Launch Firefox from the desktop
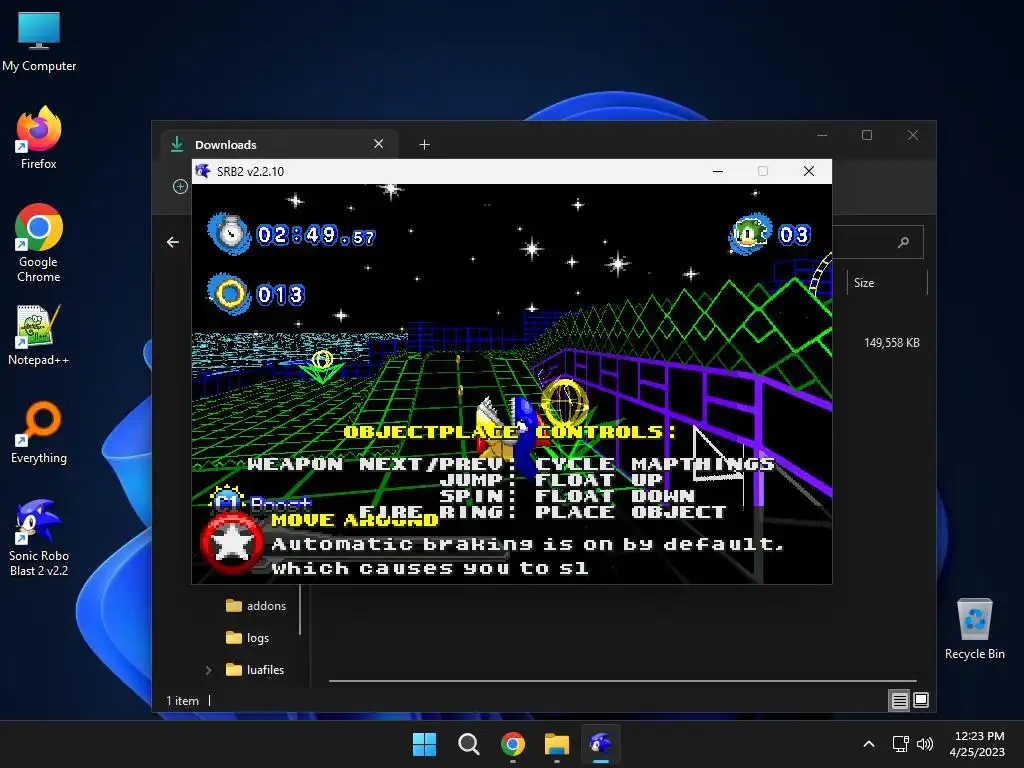 39,138
